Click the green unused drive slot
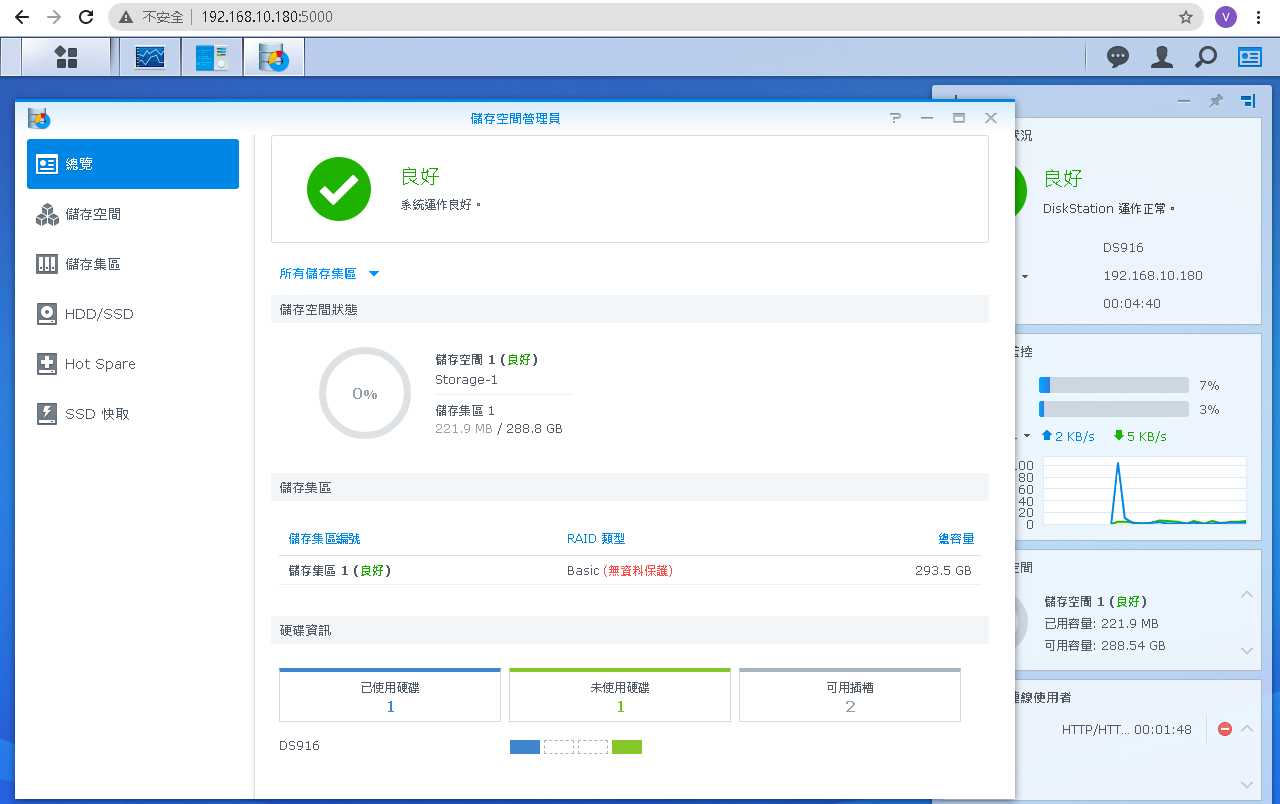Image resolution: width=1280 pixels, height=804 pixels. point(627,747)
